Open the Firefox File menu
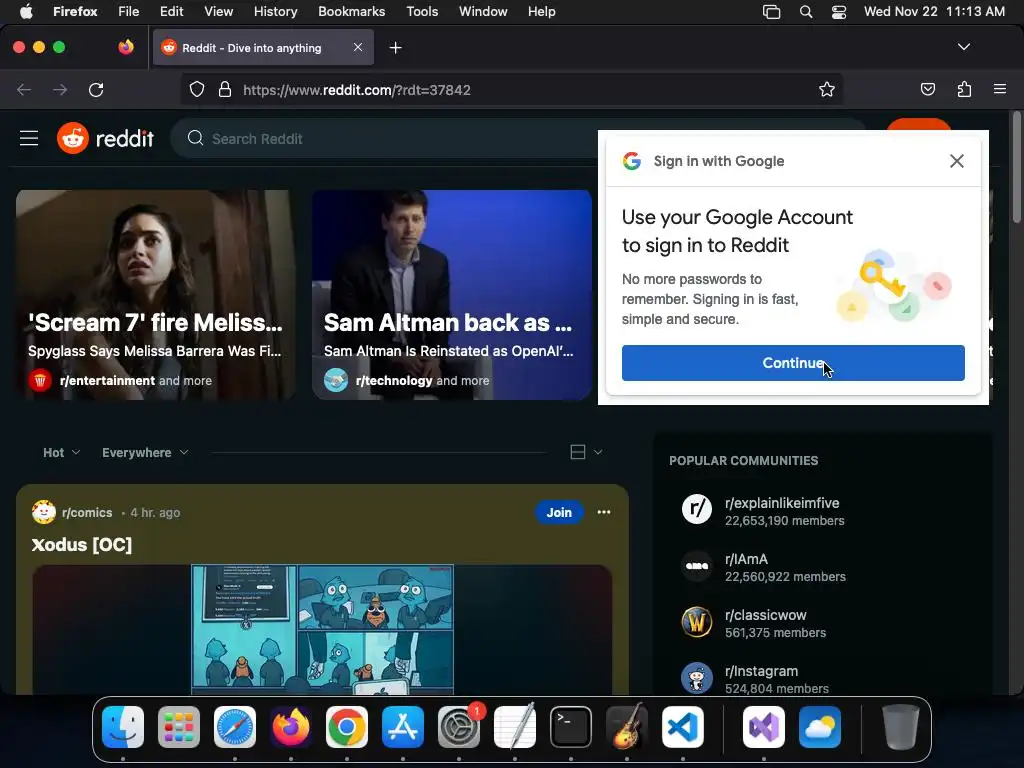The height and width of the screenshot is (768, 1024). (128, 11)
